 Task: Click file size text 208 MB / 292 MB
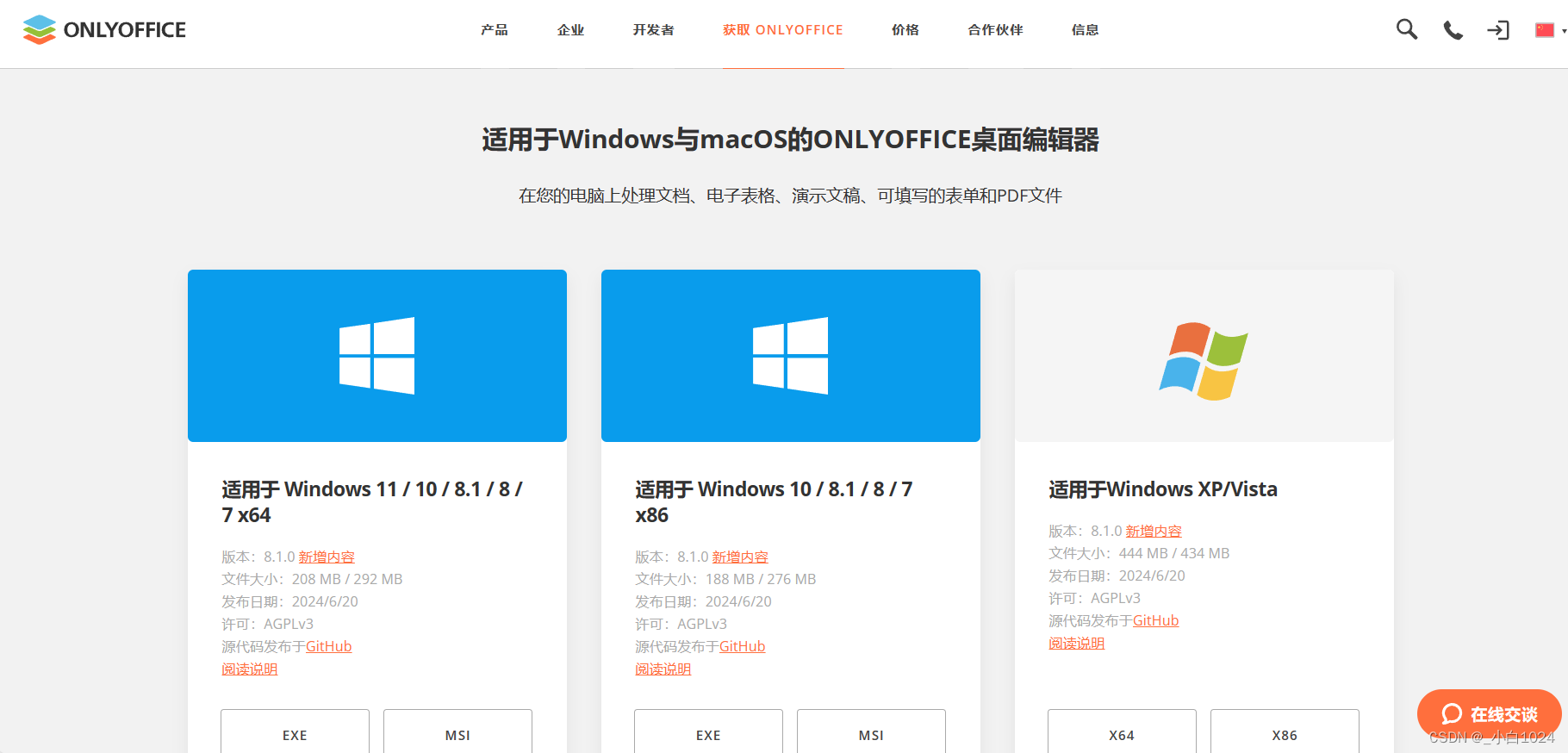[x=347, y=579]
